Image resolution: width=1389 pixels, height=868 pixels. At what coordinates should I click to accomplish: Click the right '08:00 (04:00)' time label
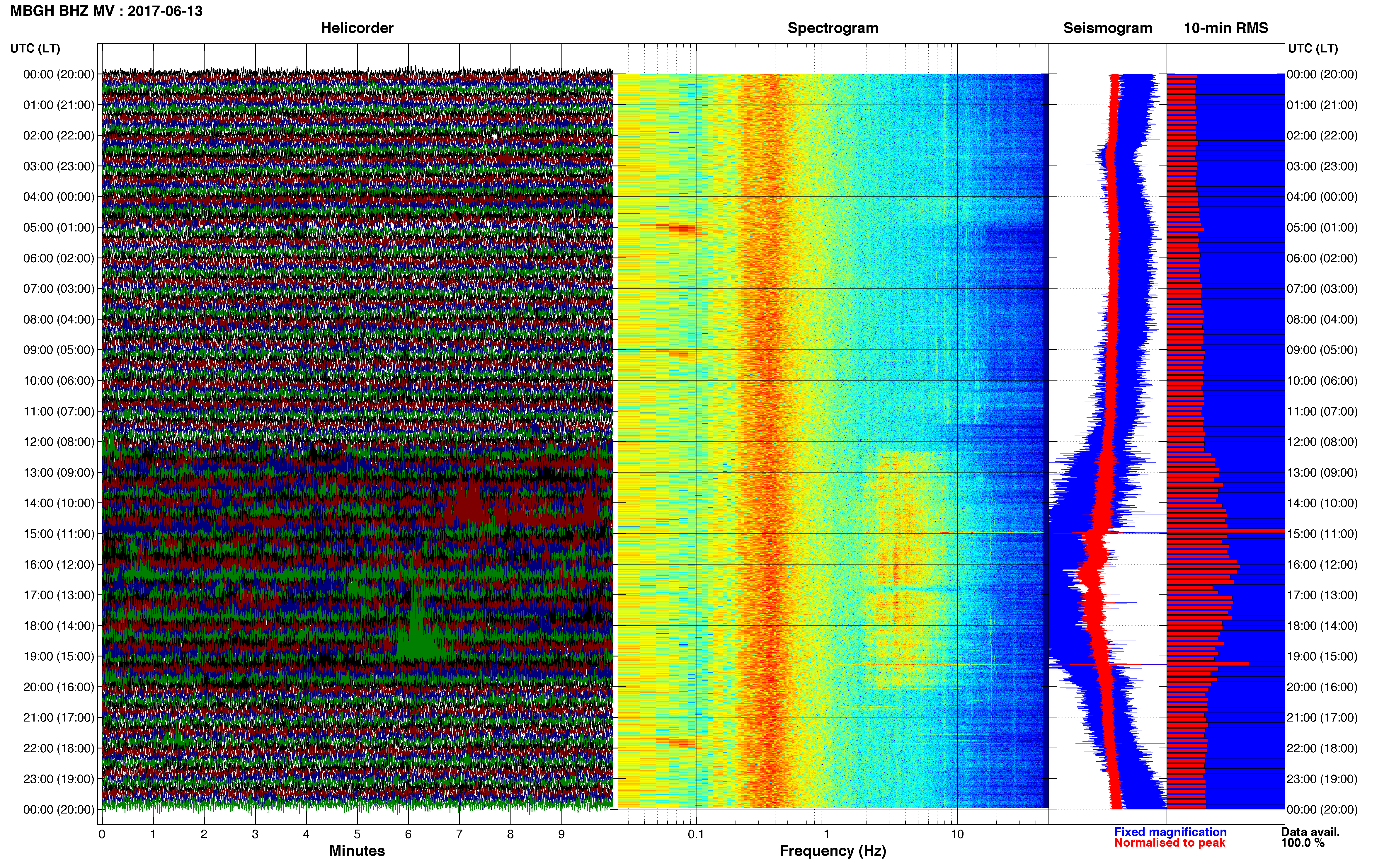[x=1322, y=319]
